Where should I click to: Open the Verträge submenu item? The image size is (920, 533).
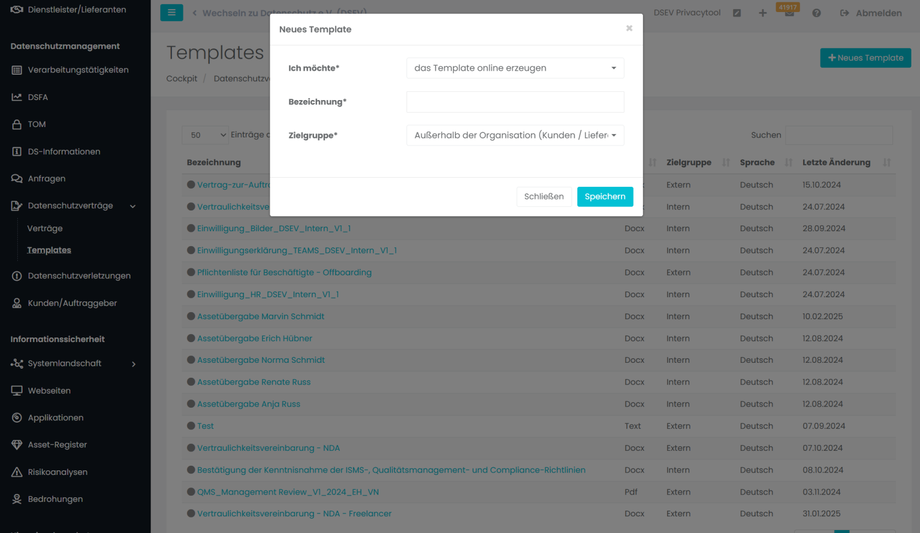click(45, 228)
